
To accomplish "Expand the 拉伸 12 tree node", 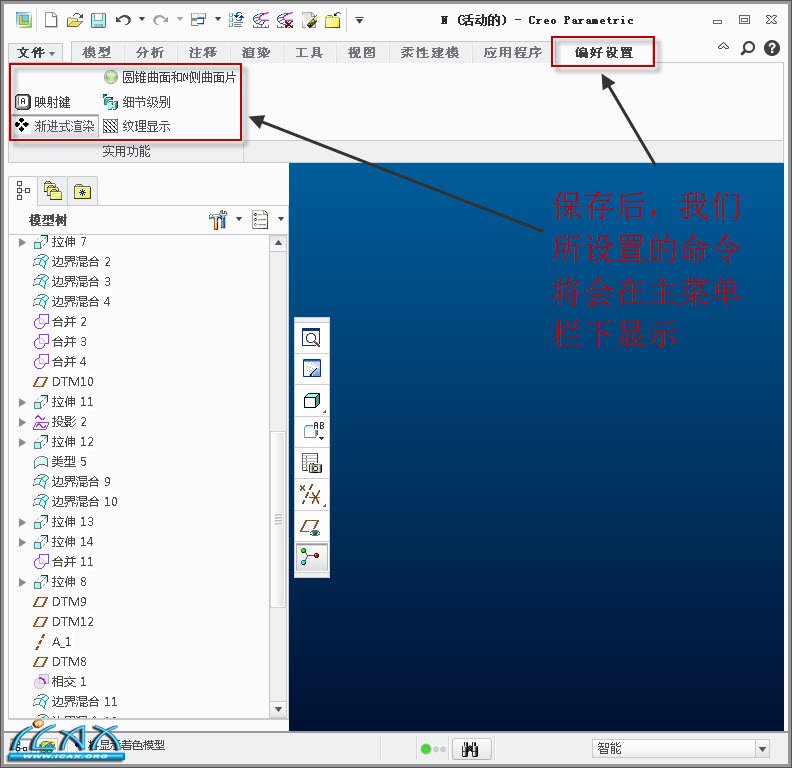I will click(22, 442).
